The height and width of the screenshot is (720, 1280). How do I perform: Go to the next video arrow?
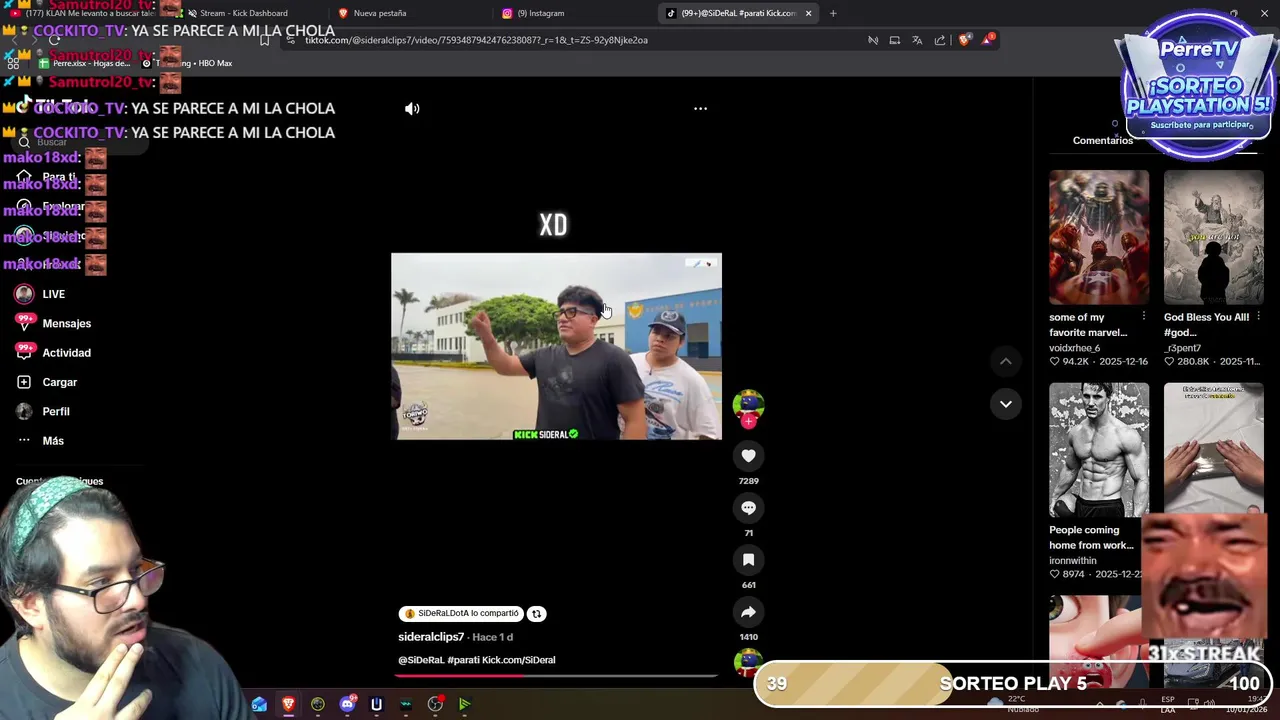coord(1006,404)
